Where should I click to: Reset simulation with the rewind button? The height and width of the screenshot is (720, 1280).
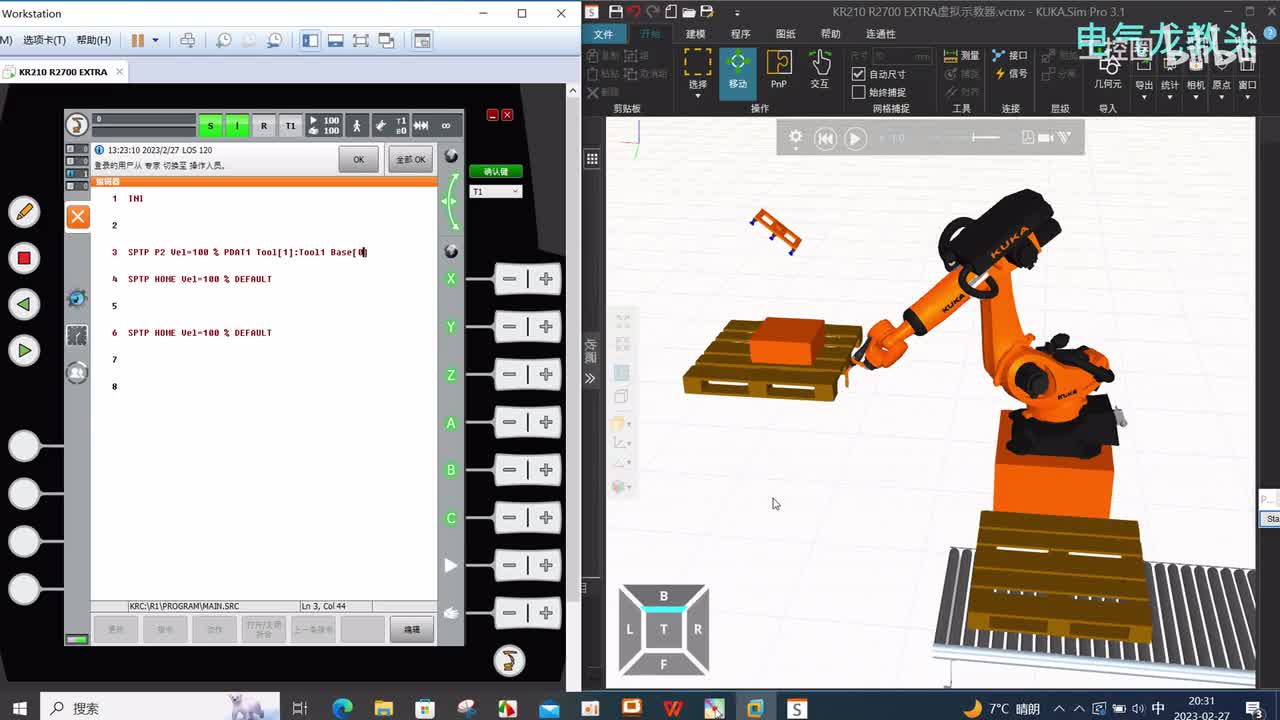pos(825,139)
